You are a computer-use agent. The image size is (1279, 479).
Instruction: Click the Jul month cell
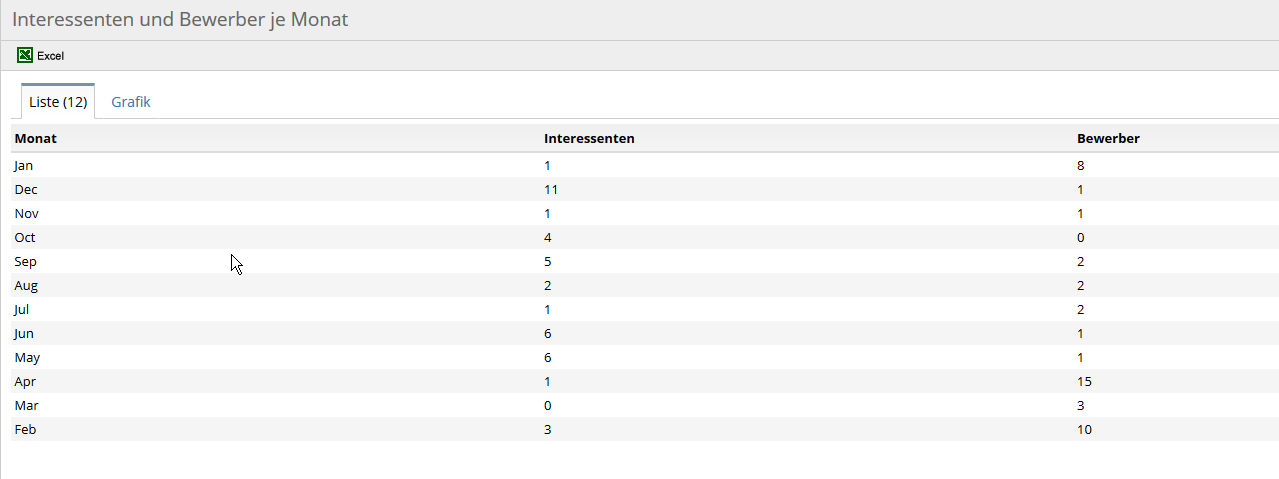pos(21,309)
